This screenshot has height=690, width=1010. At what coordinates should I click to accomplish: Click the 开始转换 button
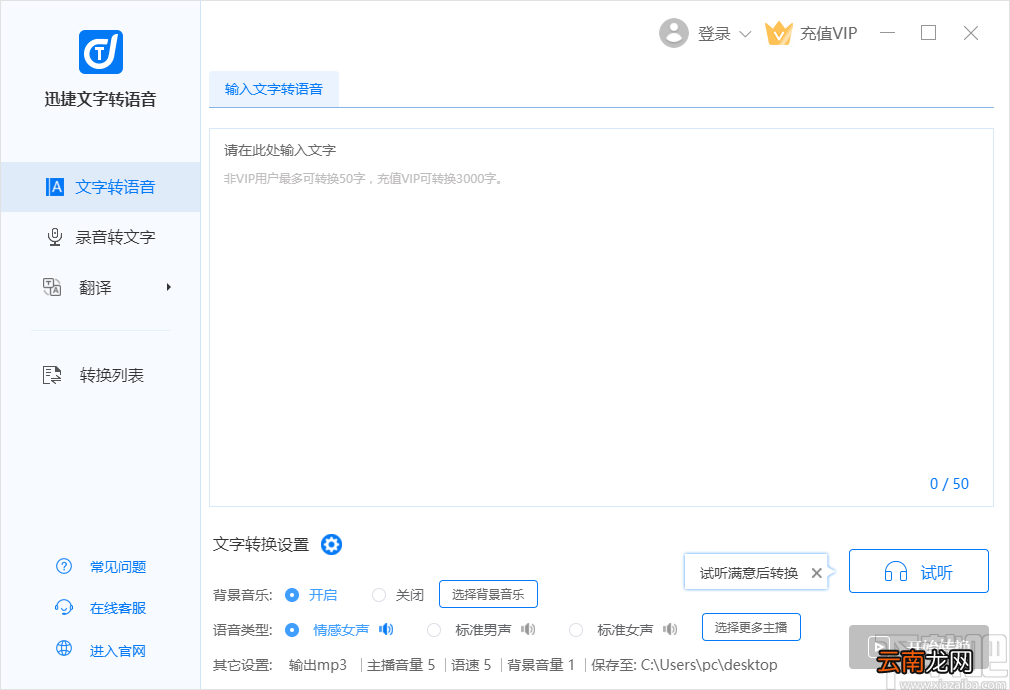click(919, 646)
